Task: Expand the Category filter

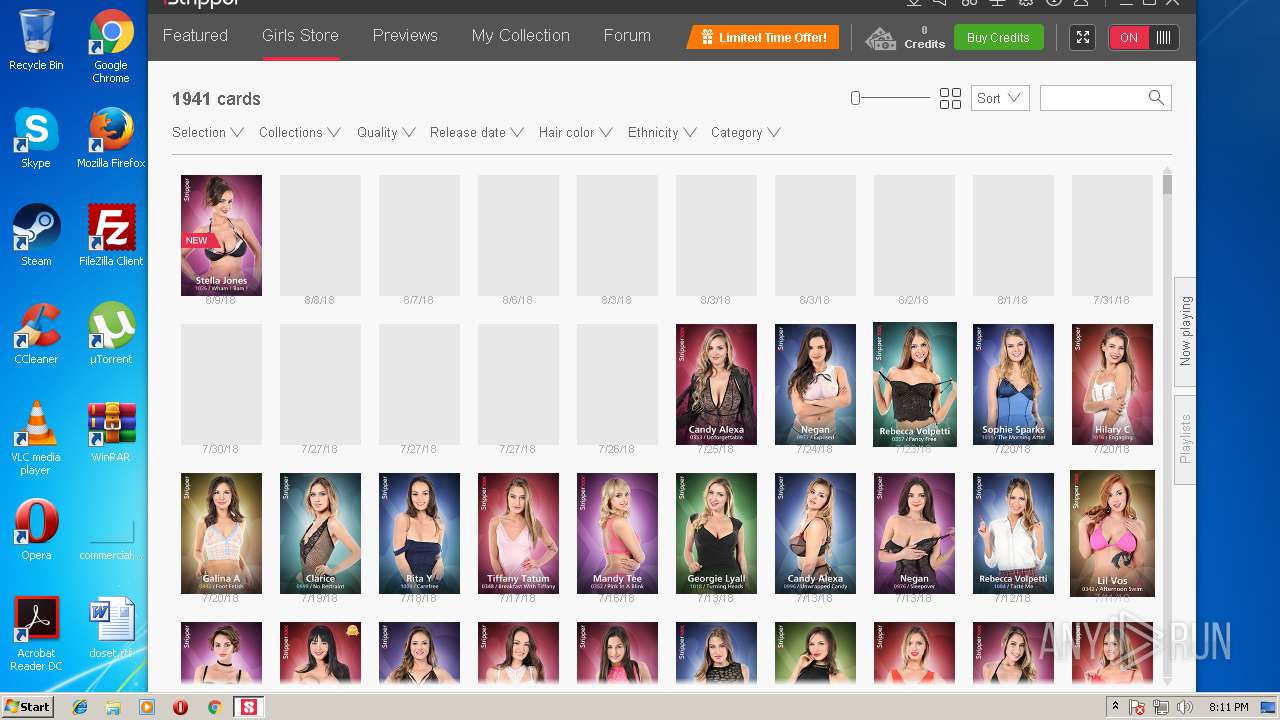Action: point(746,132)
